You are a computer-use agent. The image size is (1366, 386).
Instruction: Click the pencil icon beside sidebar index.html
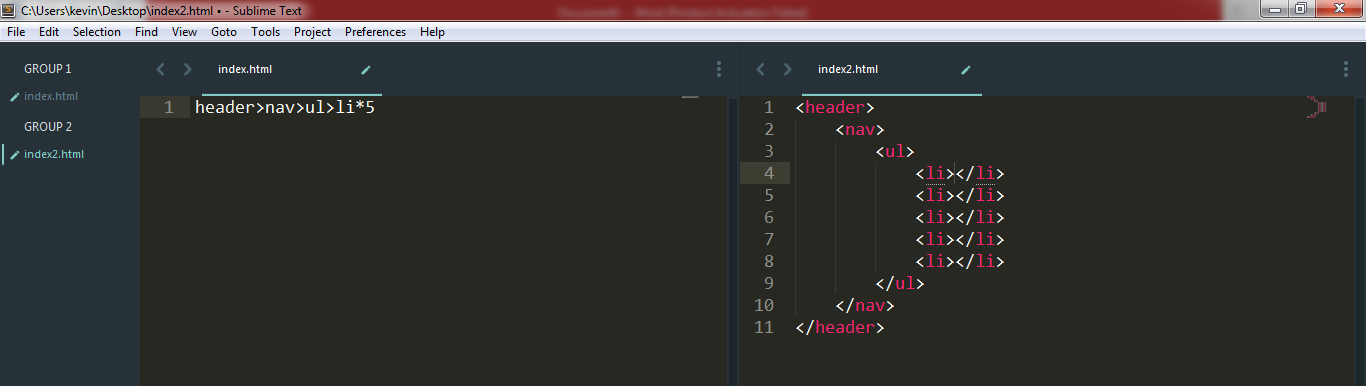coord(14,97)
